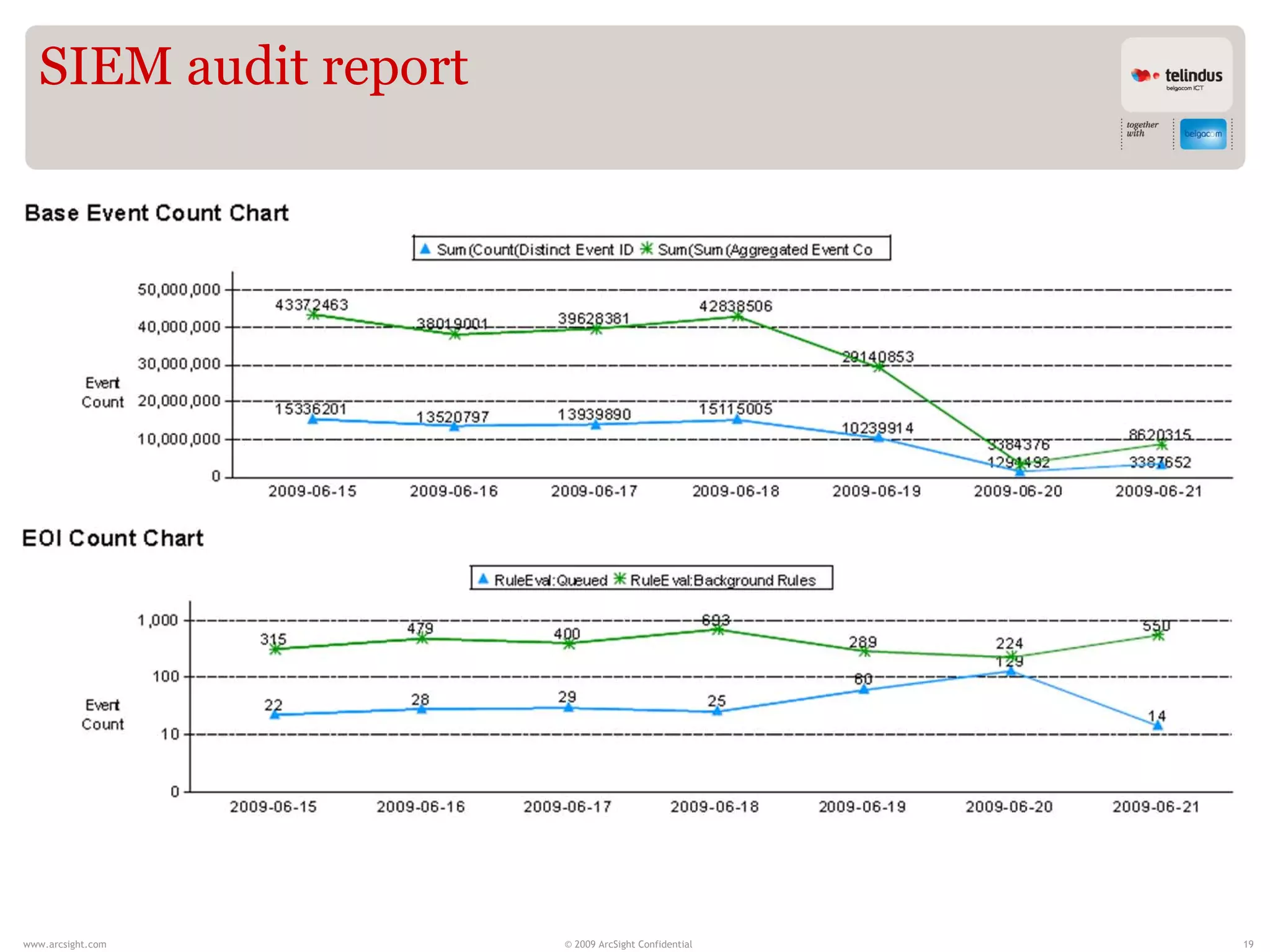This screenshot has width=1270, height=952.
Task: Click the Telindus logo
Action: tap(1176, 76)
